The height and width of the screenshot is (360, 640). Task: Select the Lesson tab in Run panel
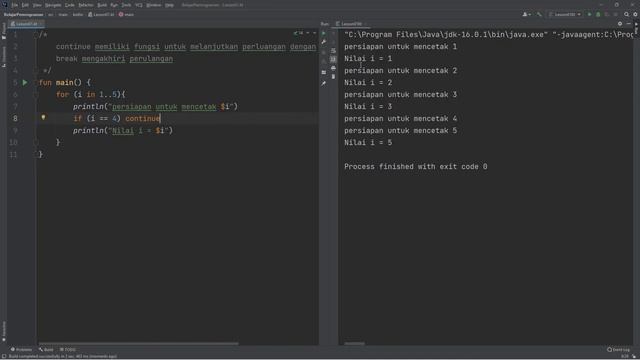(350, 24)
